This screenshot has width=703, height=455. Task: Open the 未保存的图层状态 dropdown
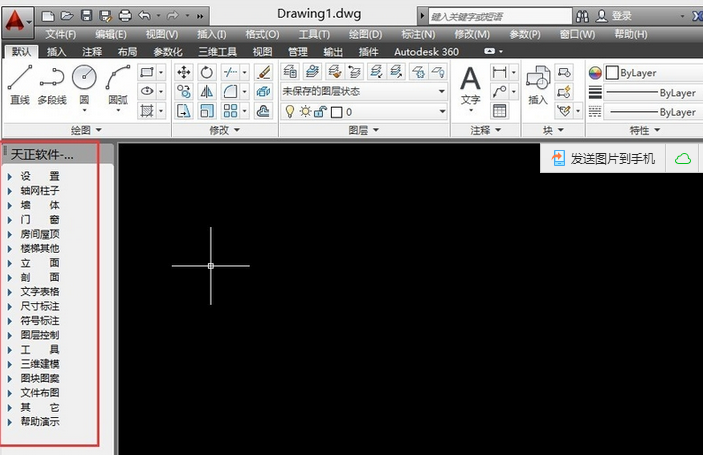[364, 91]
